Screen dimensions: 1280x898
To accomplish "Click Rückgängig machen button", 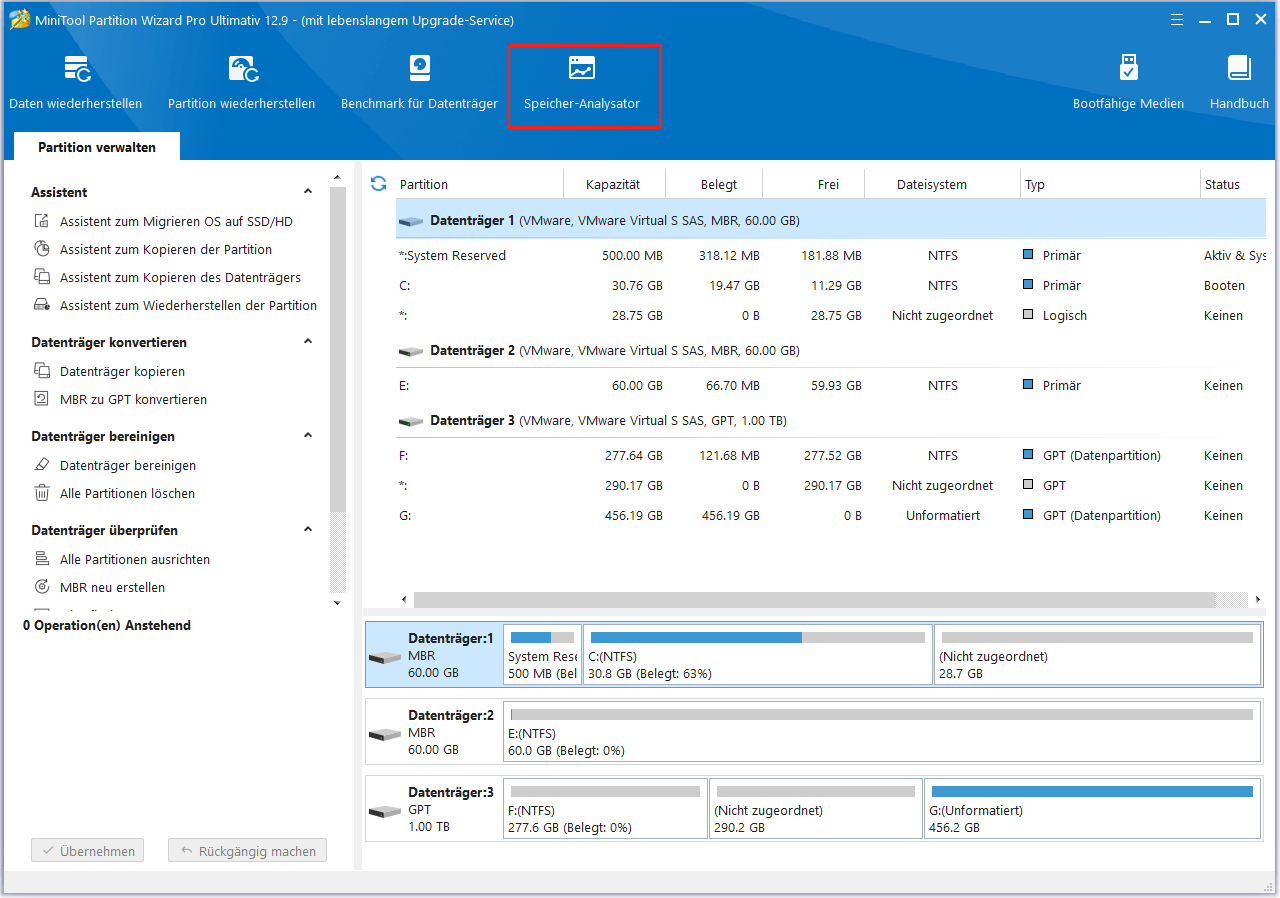I will point(247,851).
